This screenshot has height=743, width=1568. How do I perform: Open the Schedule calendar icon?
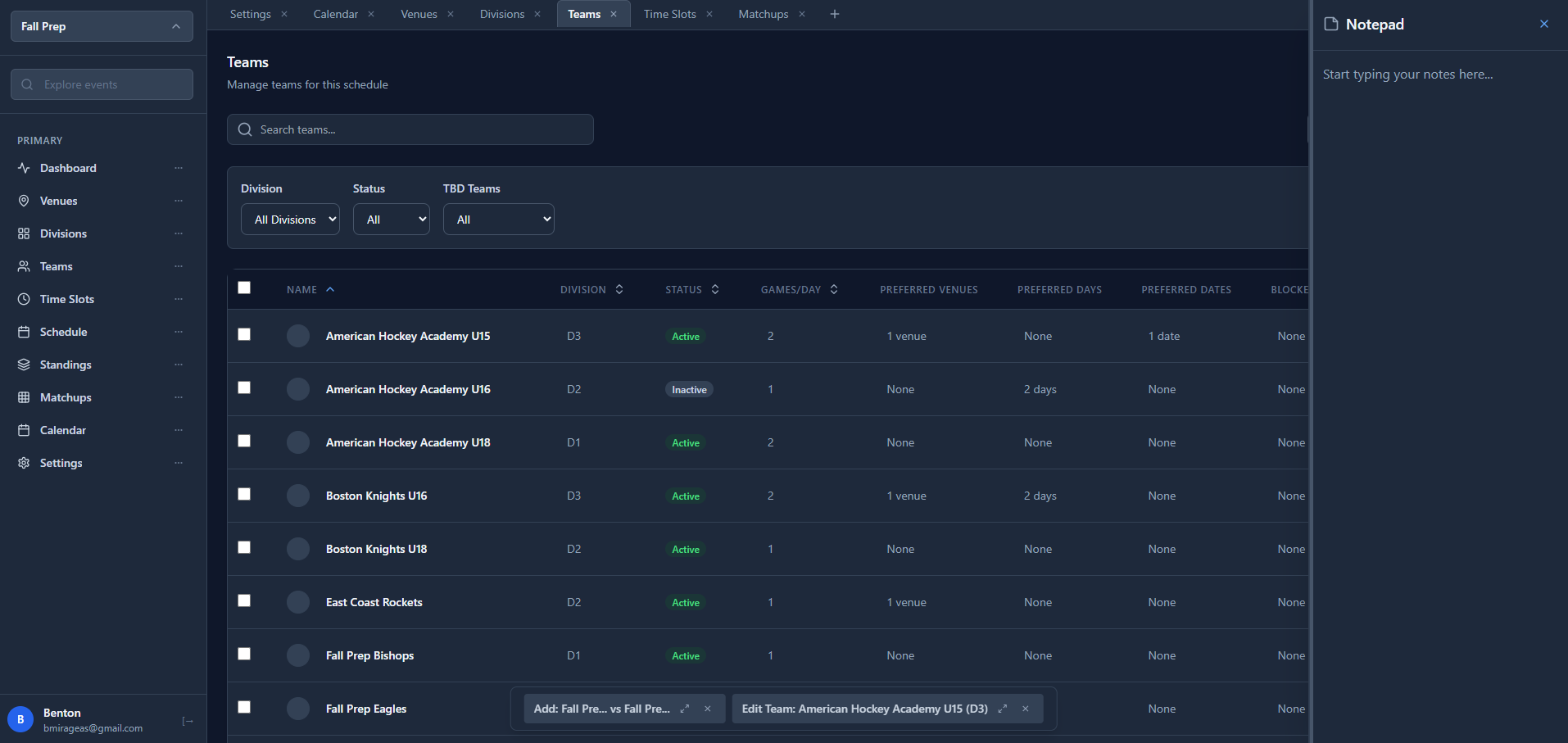pos(25,332)
